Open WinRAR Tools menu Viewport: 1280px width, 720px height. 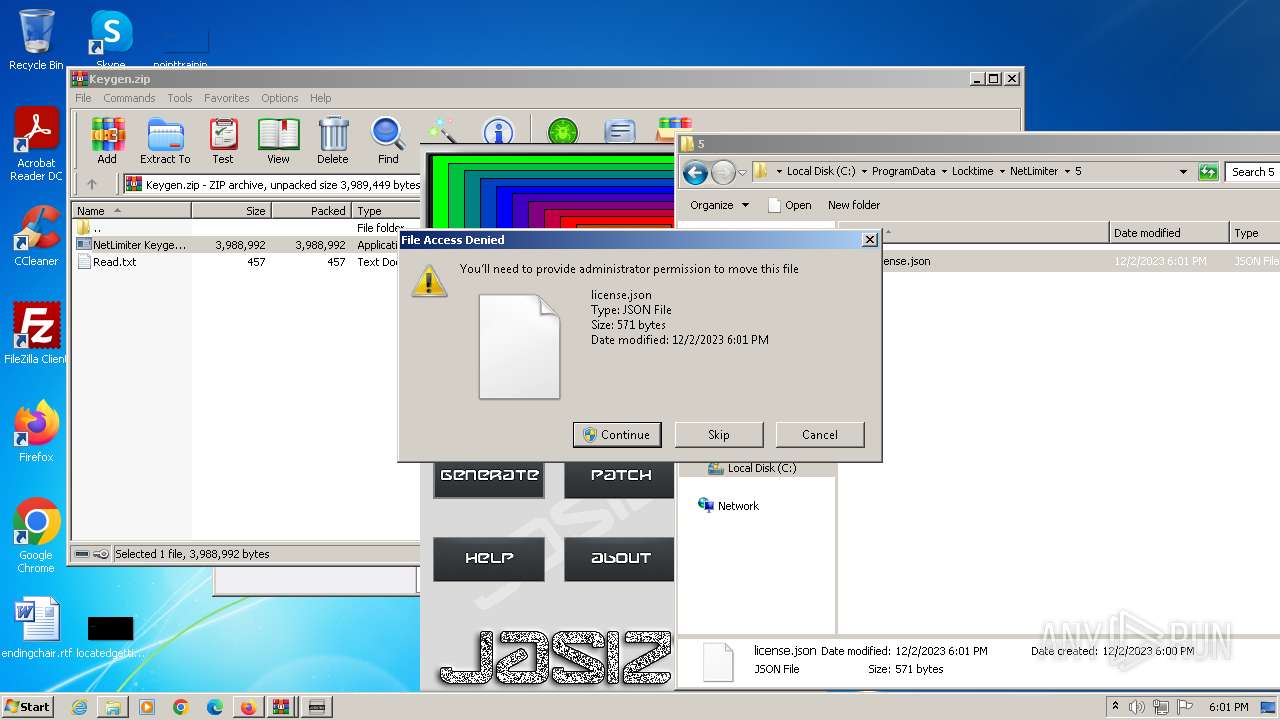[x=180, y=98]
